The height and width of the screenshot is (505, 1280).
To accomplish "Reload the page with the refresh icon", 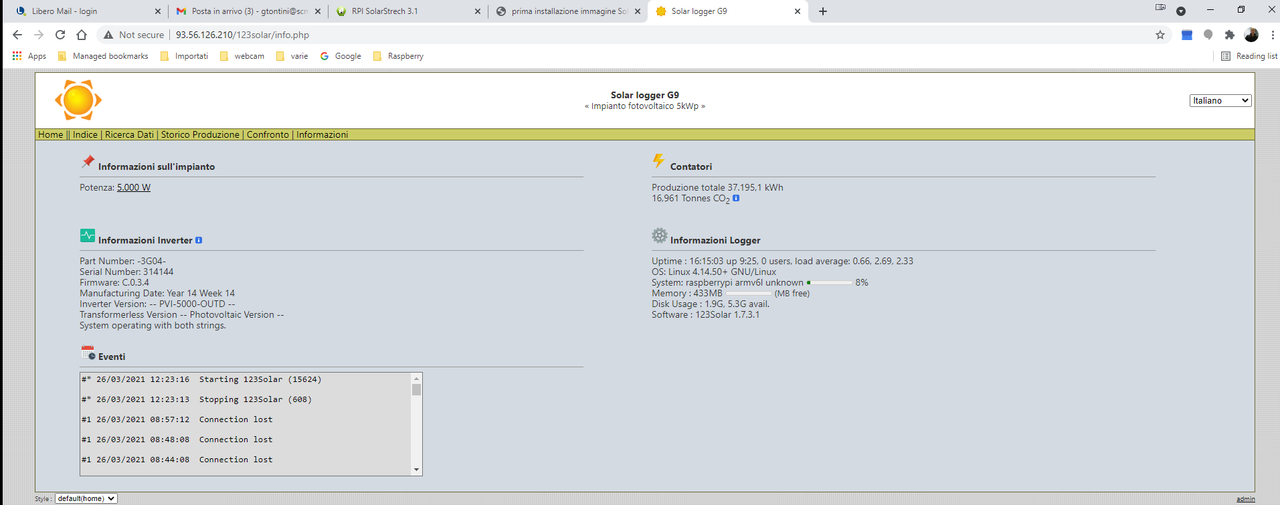I will pos(60,34).
